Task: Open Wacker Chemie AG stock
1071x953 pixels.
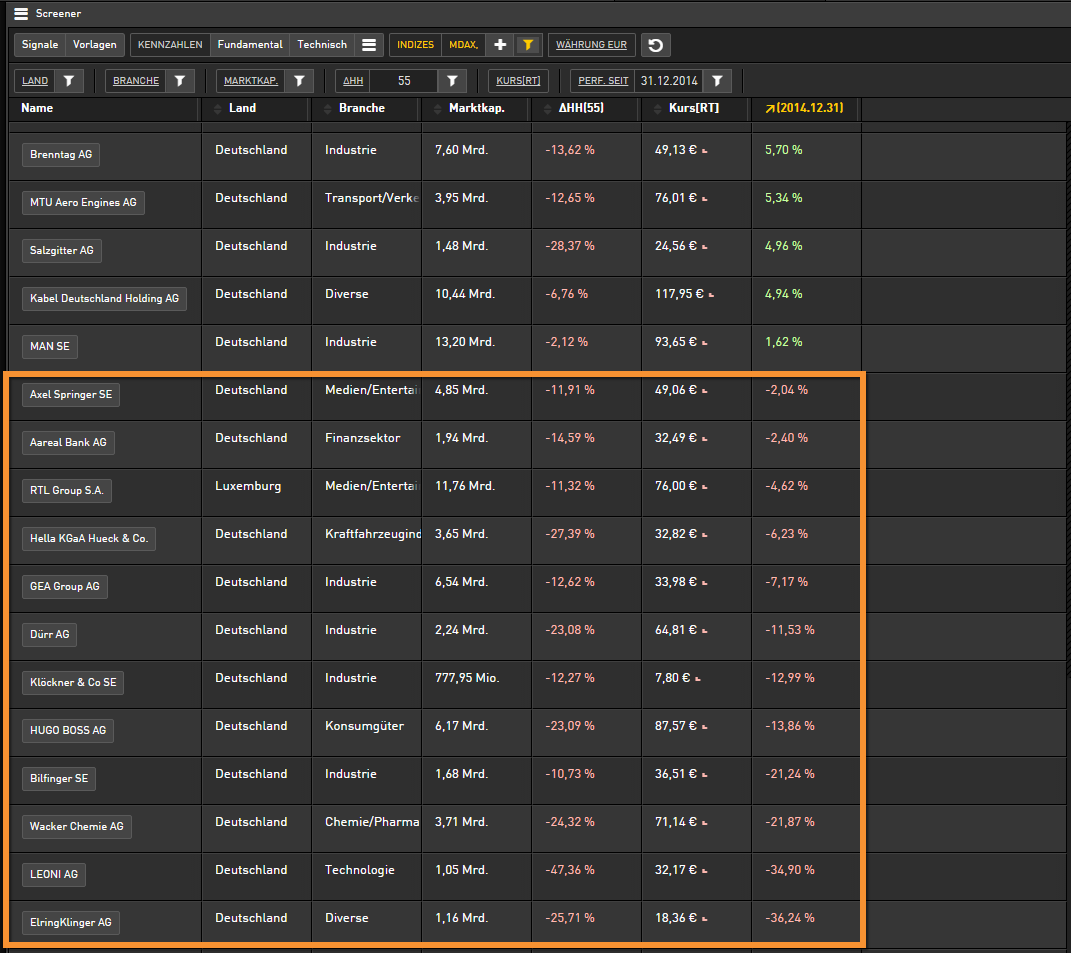Action: tap(76, 826)
